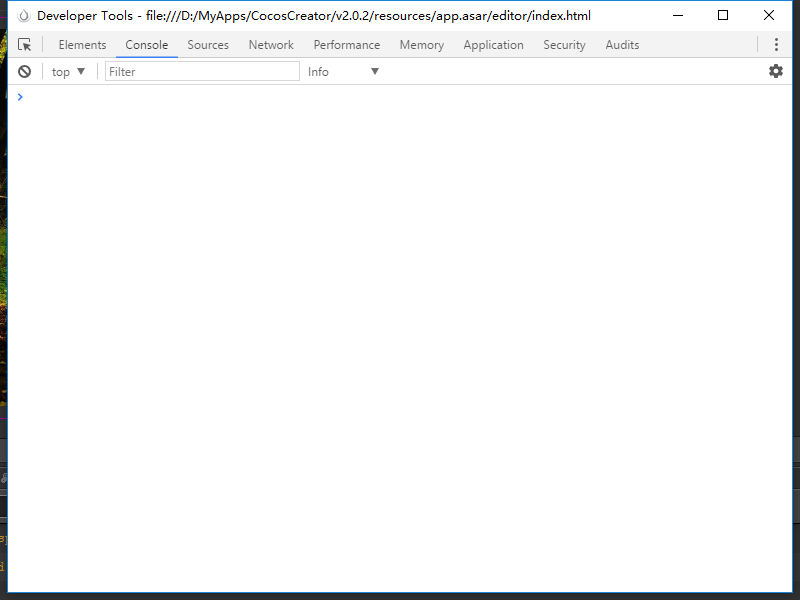This screenshot has height=600, width=800.
Task: Open the DevTools three-dot customize menu
Action: (x=776, y=45)
